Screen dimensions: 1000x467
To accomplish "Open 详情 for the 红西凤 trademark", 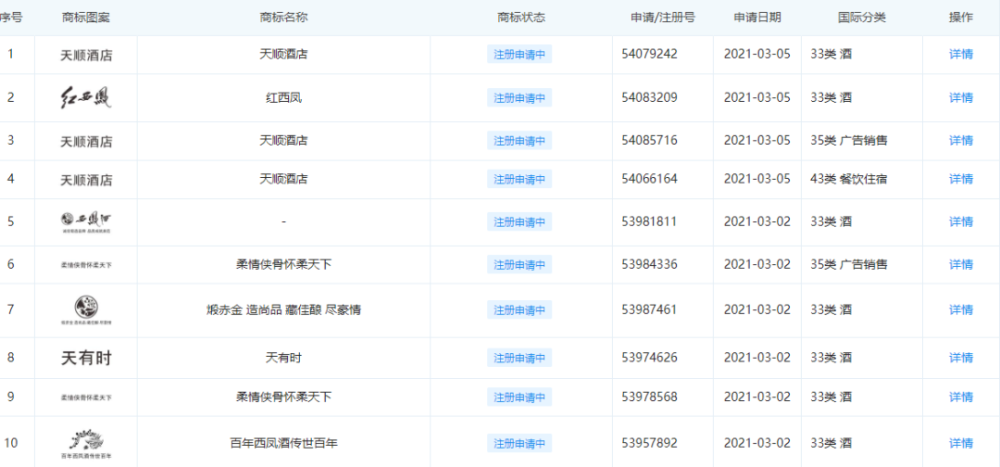I will click(x=960, y=98).
